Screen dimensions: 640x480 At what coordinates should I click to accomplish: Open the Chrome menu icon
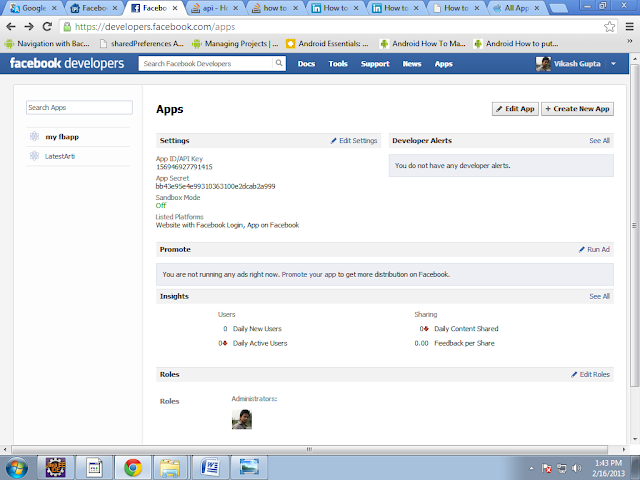tap(629, 27)
